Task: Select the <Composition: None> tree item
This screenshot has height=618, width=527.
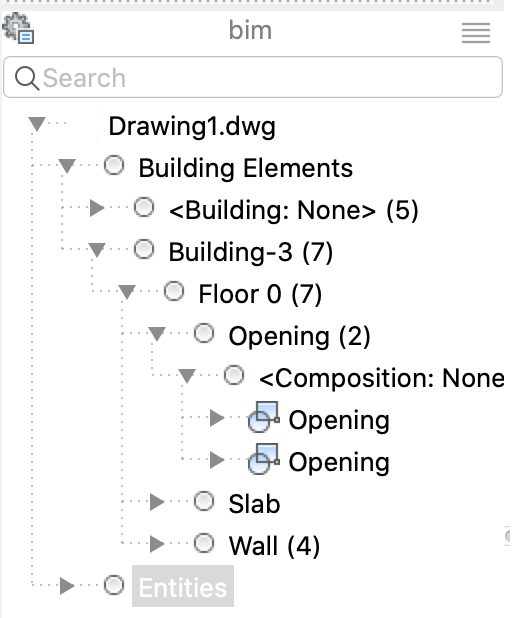Action: (x=382, y=378)
